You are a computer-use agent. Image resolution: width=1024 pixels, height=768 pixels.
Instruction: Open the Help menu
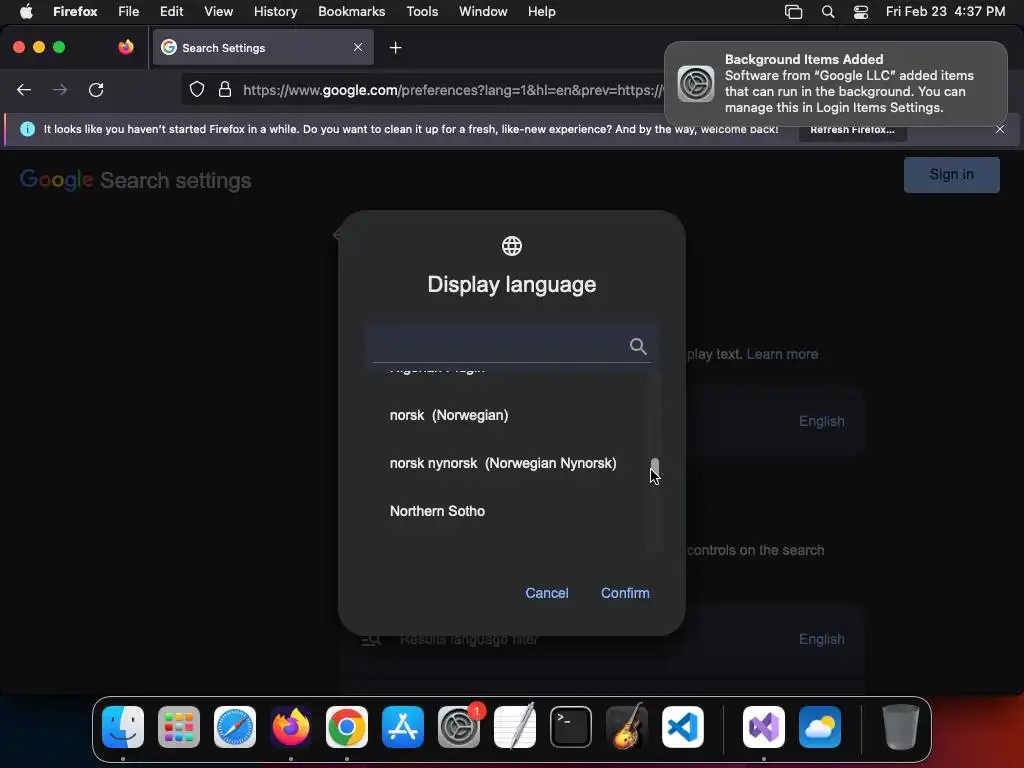click(541, 11)
